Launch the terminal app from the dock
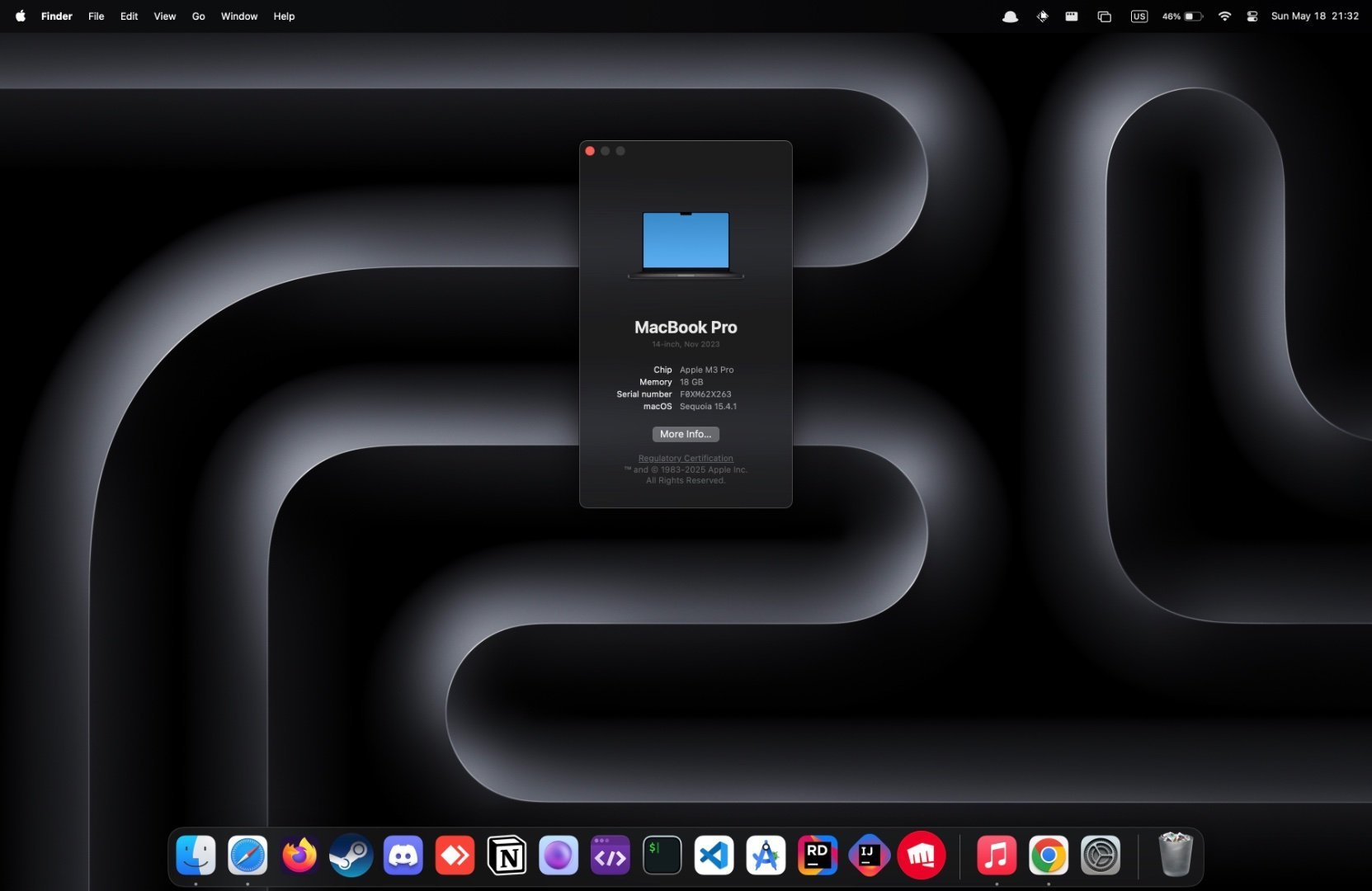Image resolution: width=1372 pixels, height=891 pixels. point(662,856)
